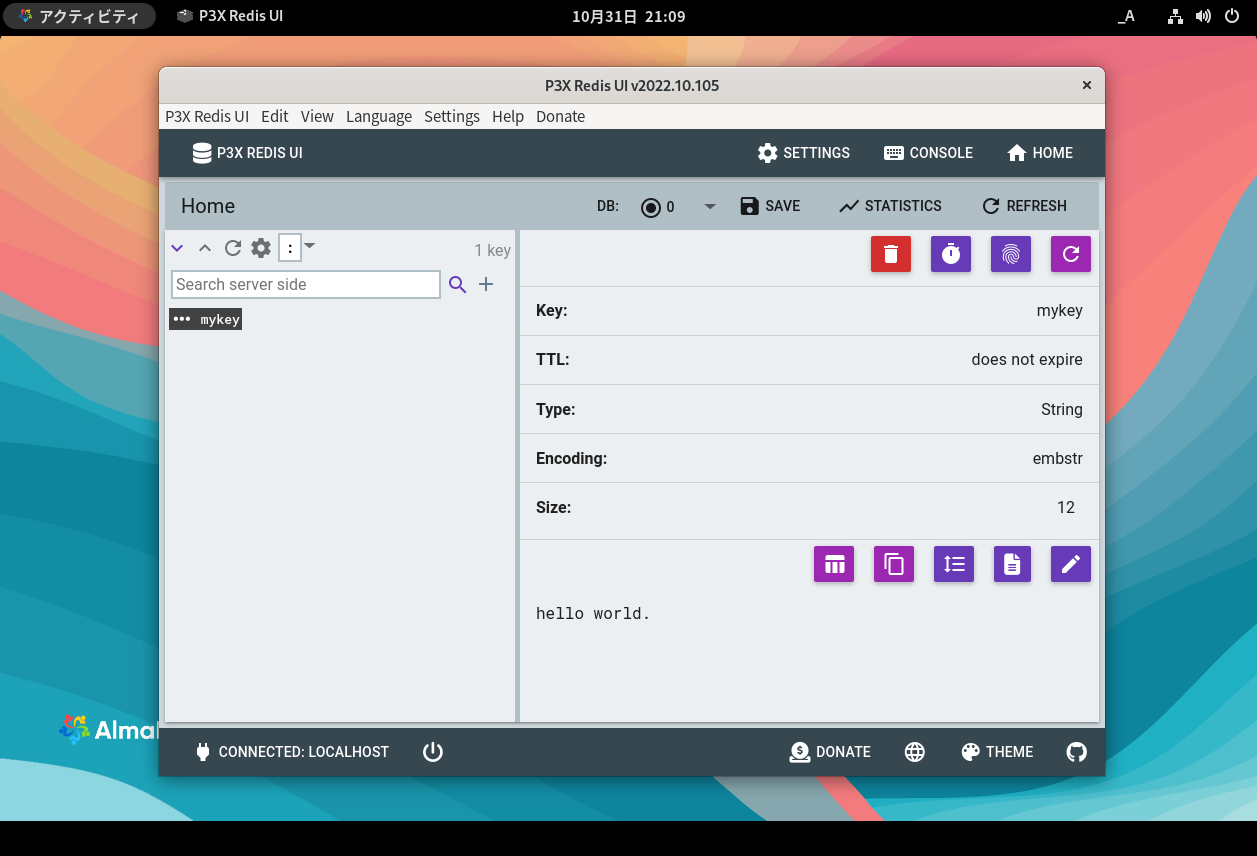Click CONNECTED: LOCALHOST status

pos(292,752)
